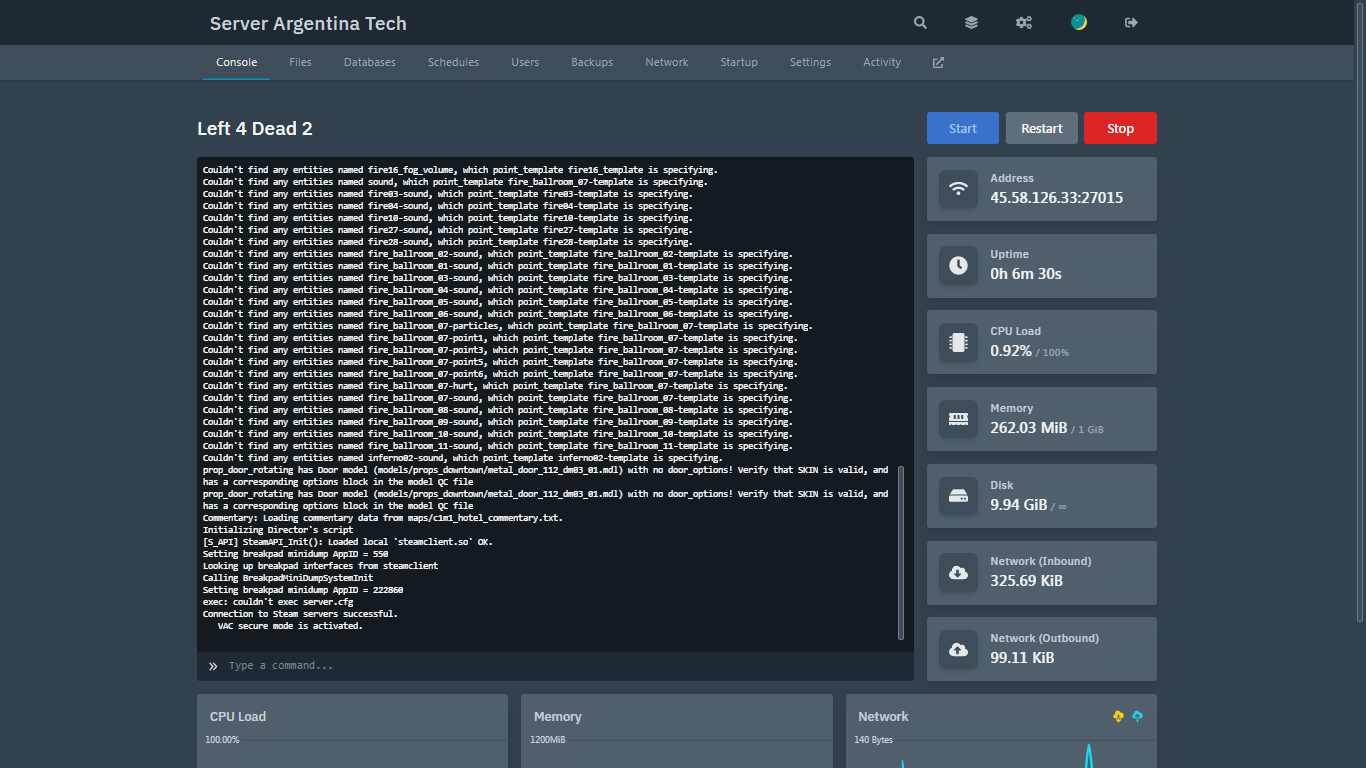Click the user avatar icon in header
This screenshot has width=1366, height=768.
[x=1079, y=22]
